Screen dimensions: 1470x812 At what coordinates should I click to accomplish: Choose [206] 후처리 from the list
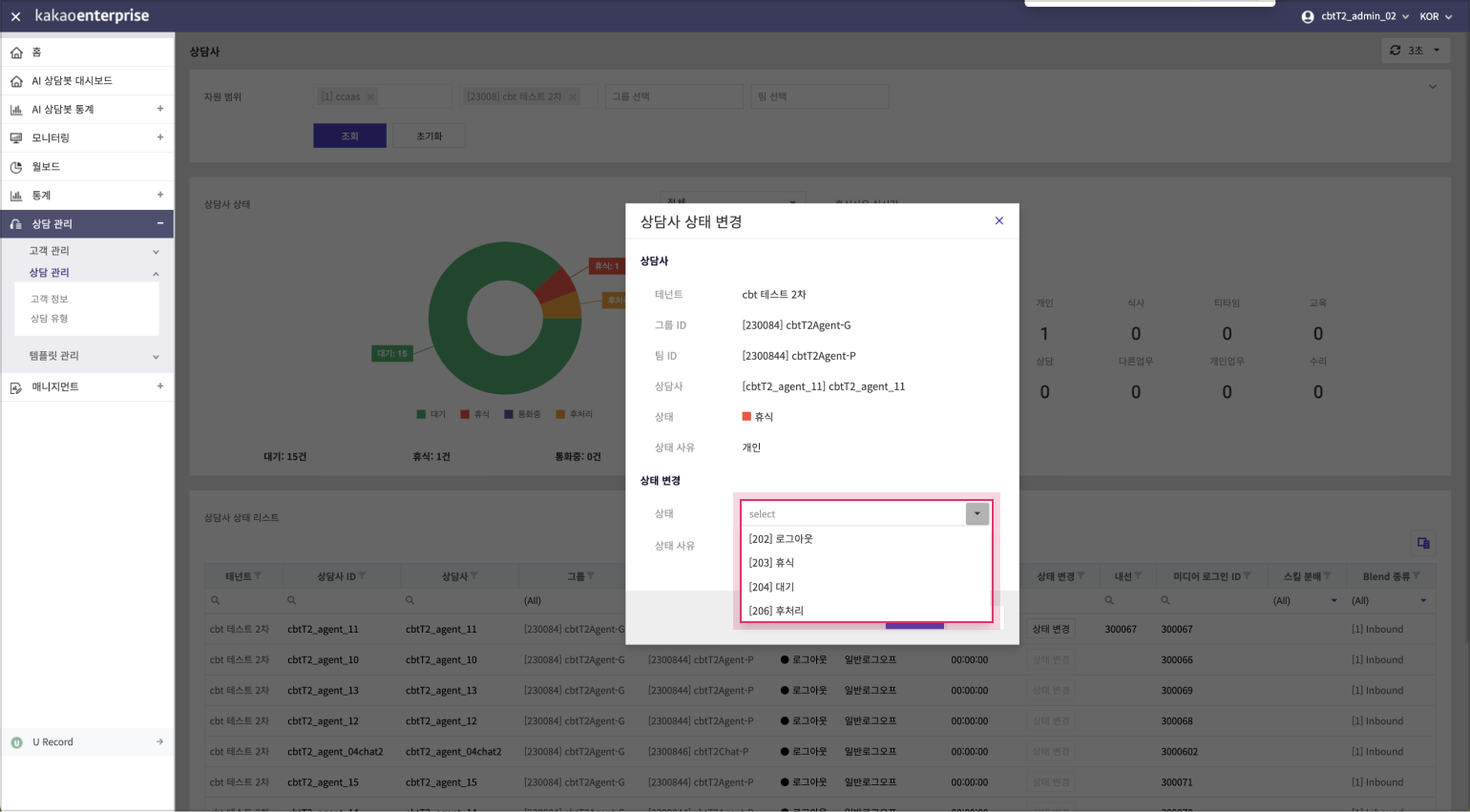776,611
